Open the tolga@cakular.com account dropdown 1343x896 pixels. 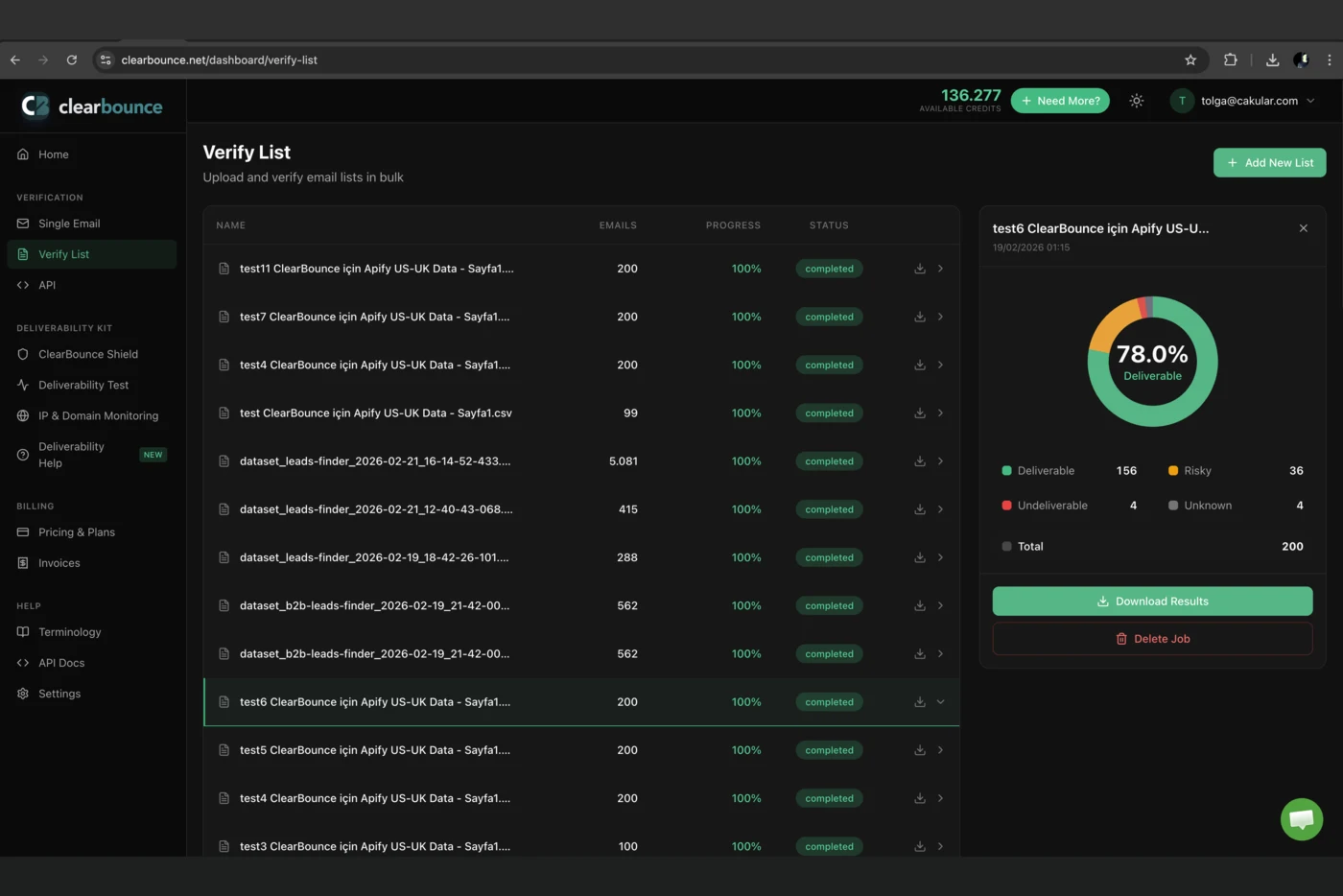coord(1242,101)
